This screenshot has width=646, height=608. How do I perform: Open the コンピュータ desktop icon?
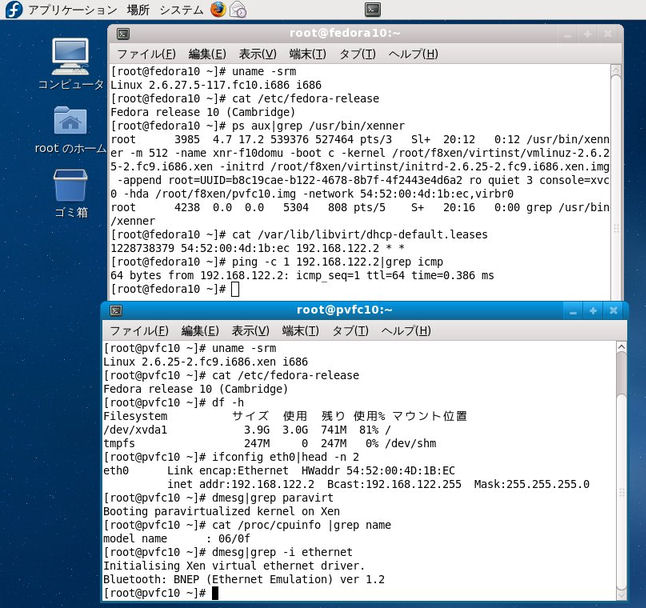click(70, 65)
